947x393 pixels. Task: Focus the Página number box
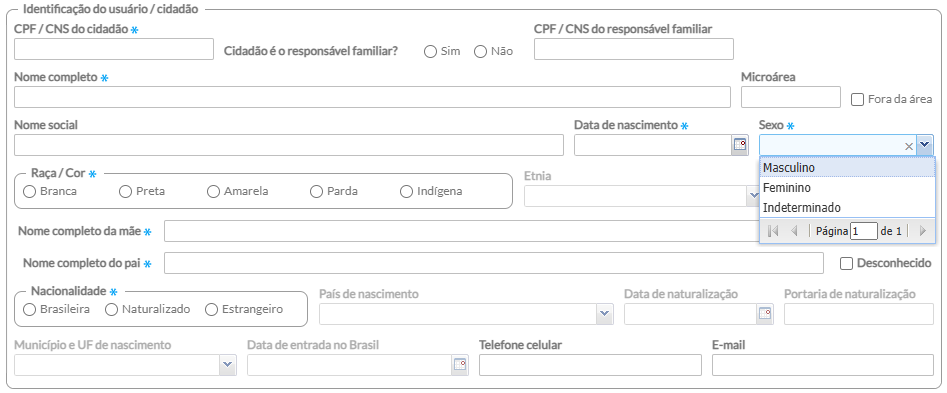(864, 231)
